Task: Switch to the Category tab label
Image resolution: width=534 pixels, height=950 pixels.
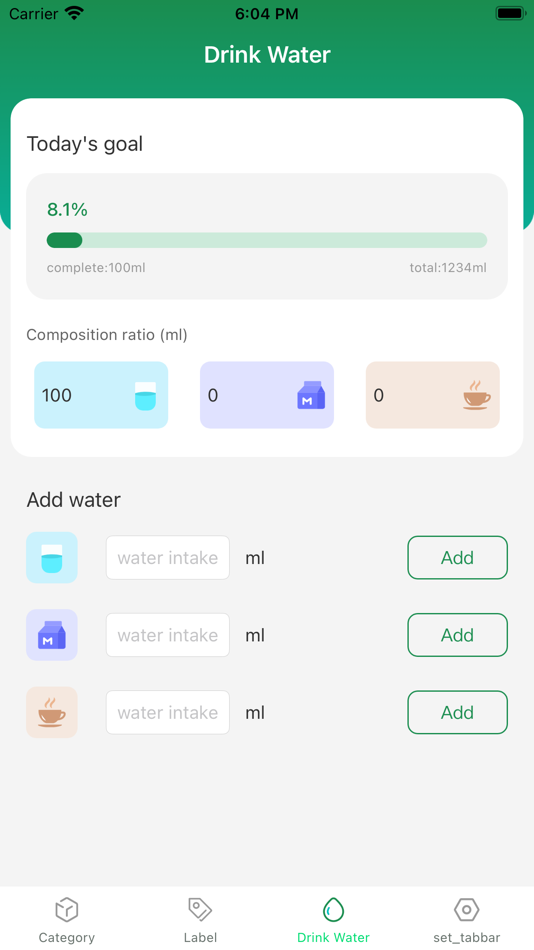Action: (x=67, y=937)
